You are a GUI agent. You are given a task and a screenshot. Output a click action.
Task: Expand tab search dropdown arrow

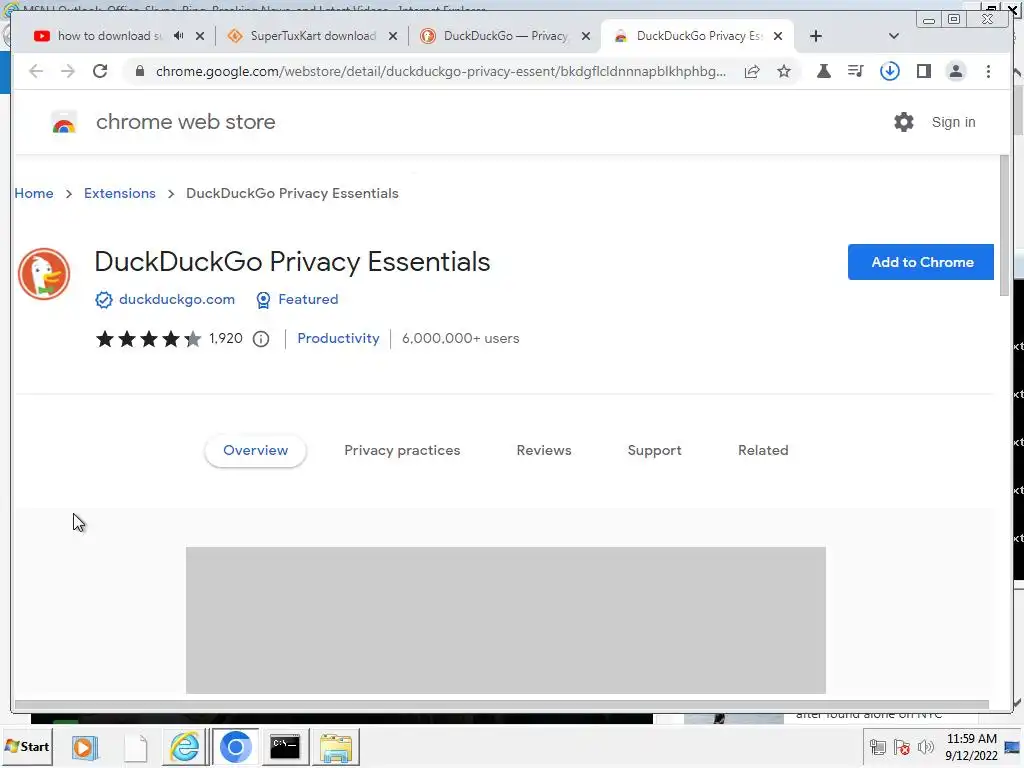pyautogui.click(x=893, y=36)
